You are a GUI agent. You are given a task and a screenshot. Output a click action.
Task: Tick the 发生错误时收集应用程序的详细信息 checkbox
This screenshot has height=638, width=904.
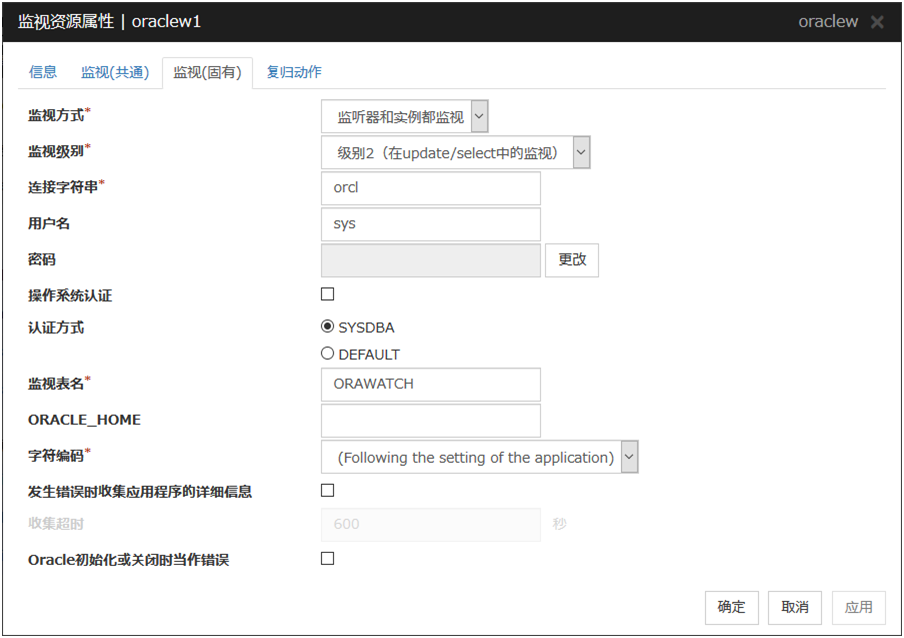click(327, 491)
